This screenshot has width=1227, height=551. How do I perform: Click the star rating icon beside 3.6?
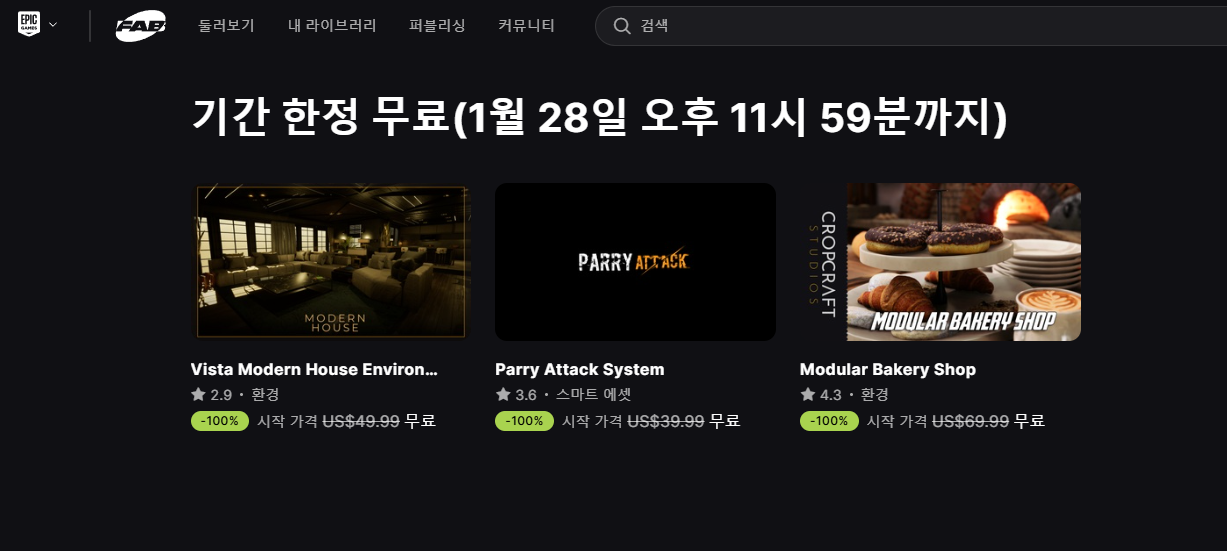point(503,395)
